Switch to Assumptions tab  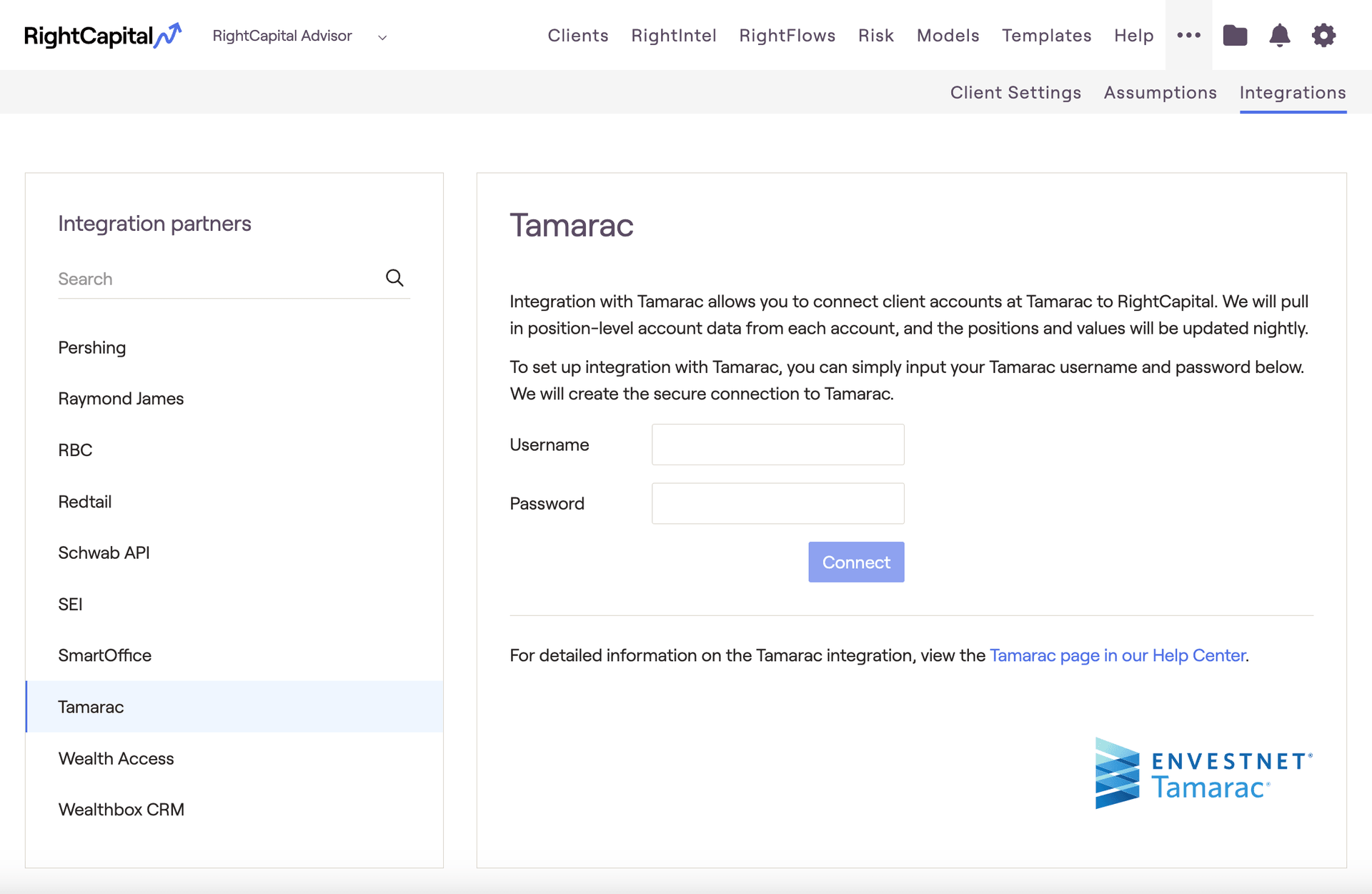tap(1160, 92)
